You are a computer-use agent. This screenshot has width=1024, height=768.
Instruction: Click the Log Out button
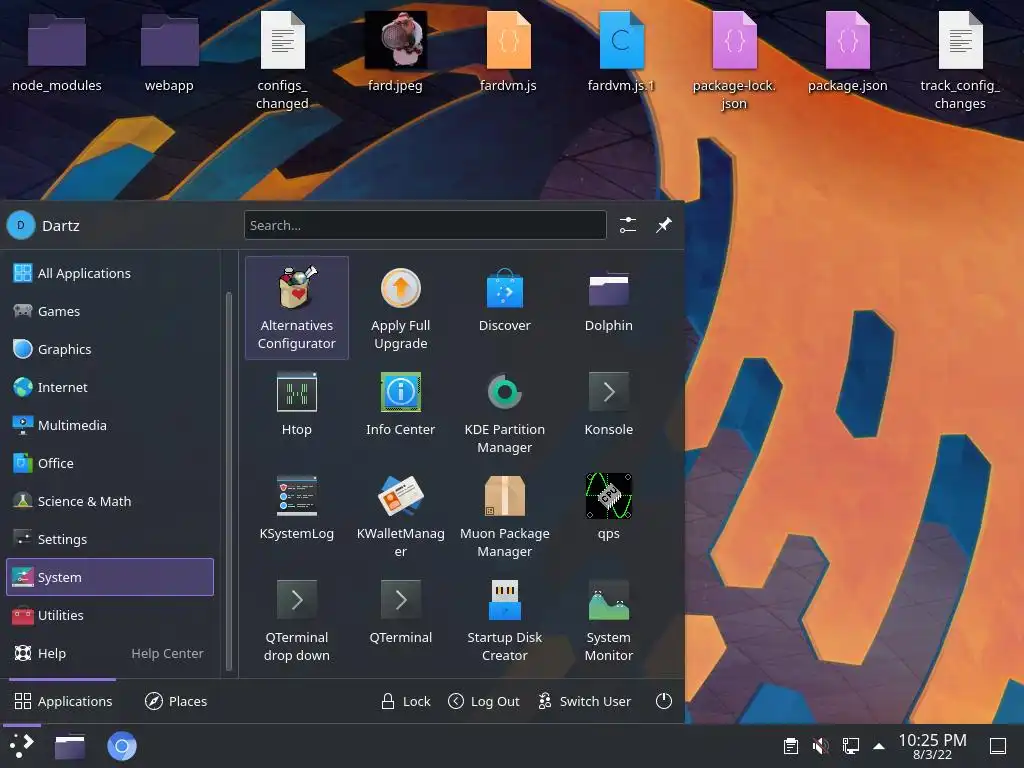point(484,701)
